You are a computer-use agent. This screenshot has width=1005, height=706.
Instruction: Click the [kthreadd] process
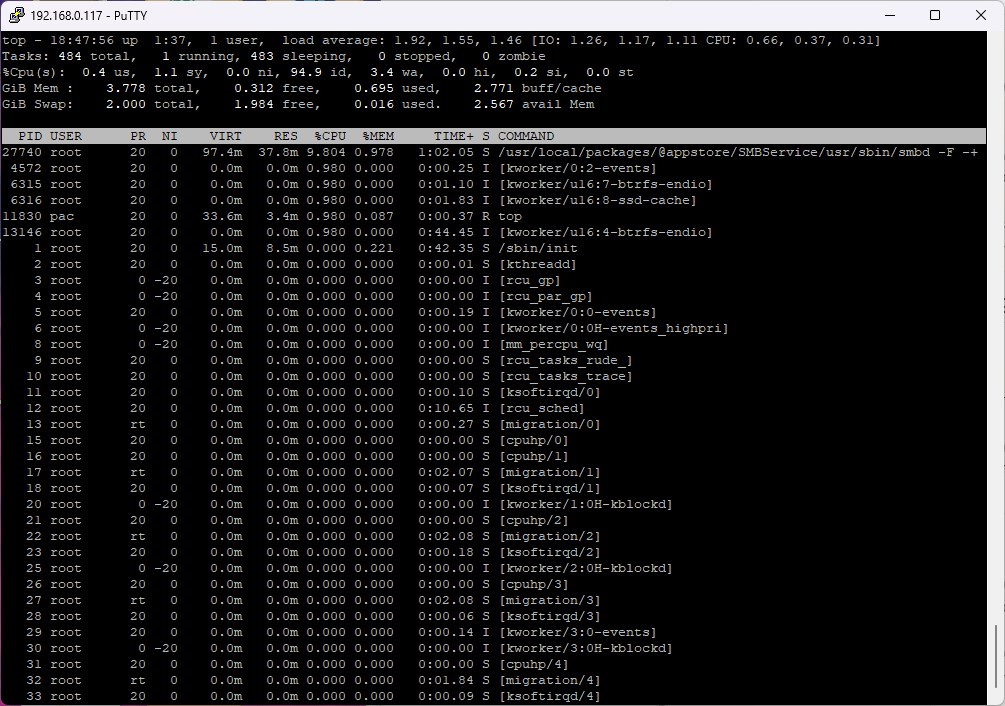point(538,264)
